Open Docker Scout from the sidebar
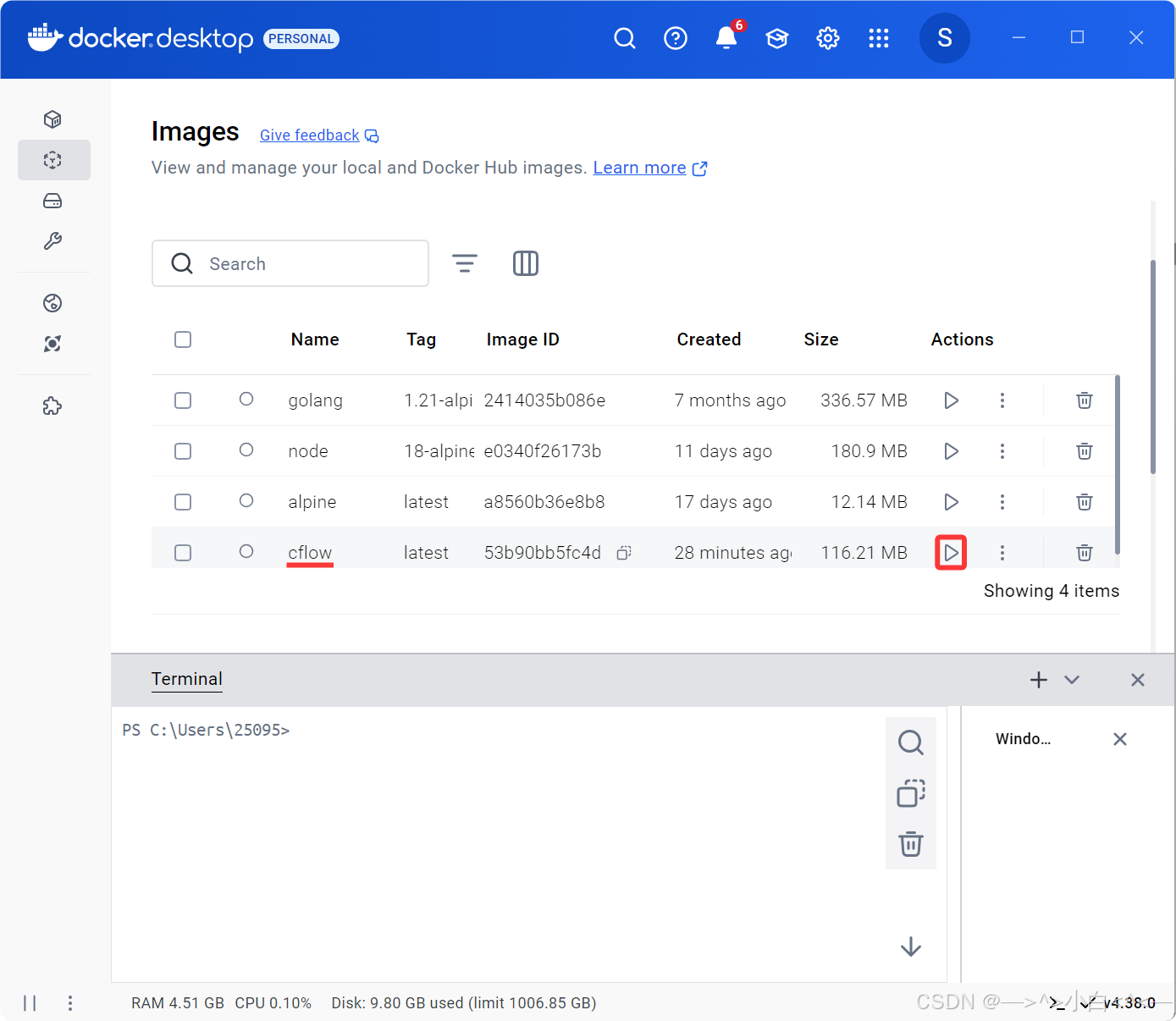This screenshot has width=1176, height=1021. click(x=52, y=344)
